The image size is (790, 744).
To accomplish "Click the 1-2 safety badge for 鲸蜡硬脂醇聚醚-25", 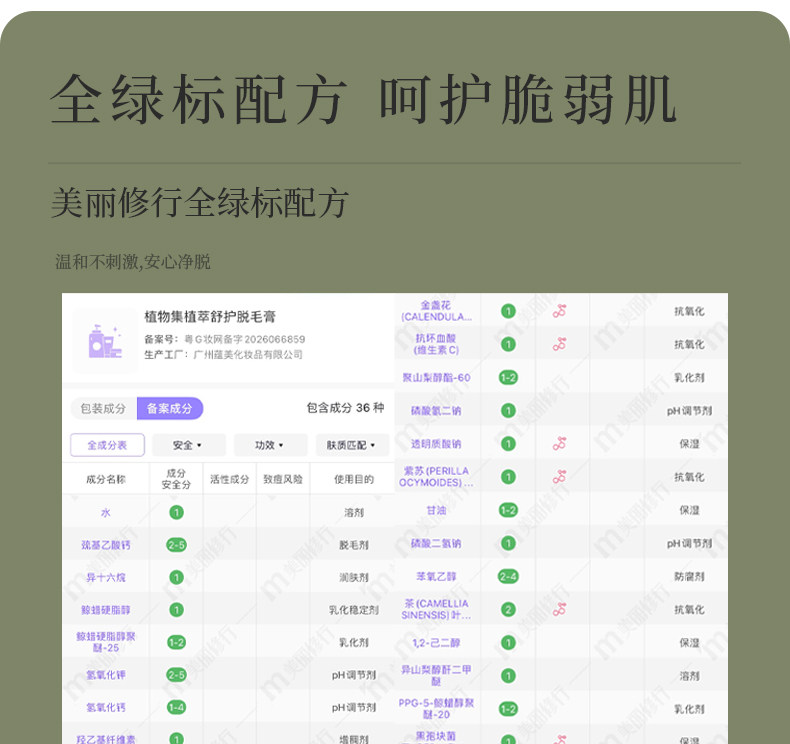I will click(x=176, y=642).
